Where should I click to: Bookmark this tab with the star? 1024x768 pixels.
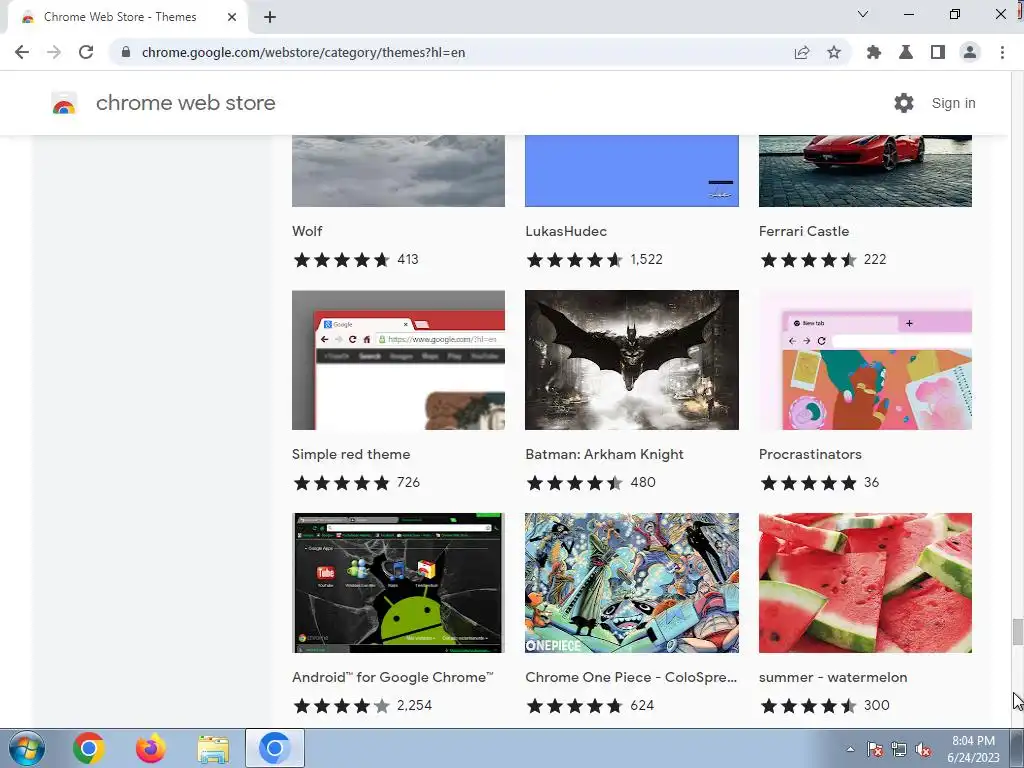click(x=834, y=52)
